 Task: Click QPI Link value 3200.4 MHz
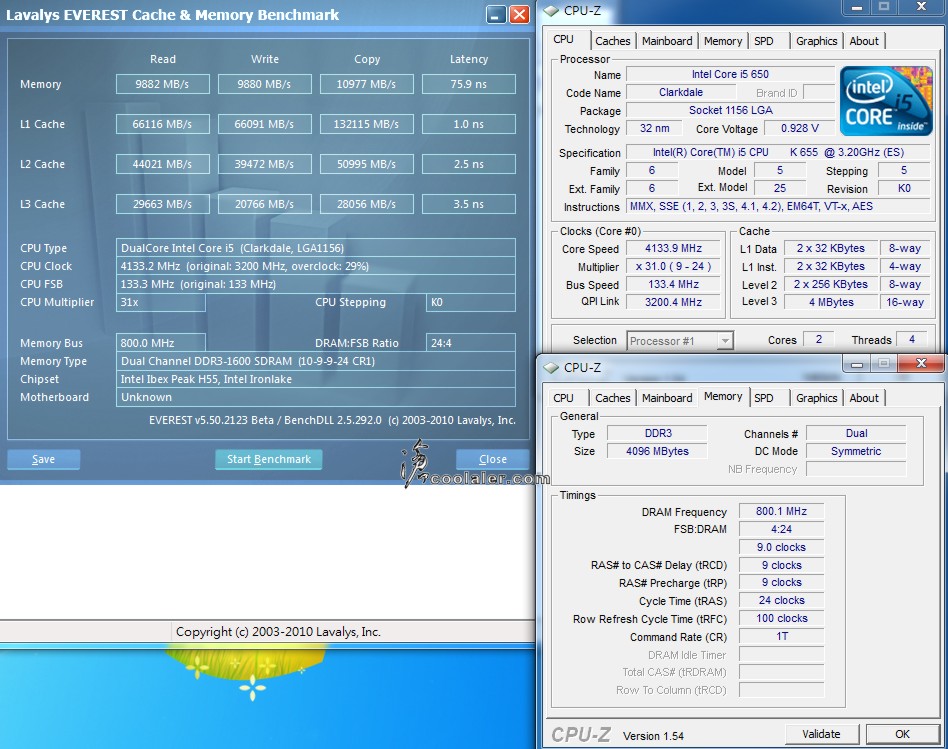674,302
